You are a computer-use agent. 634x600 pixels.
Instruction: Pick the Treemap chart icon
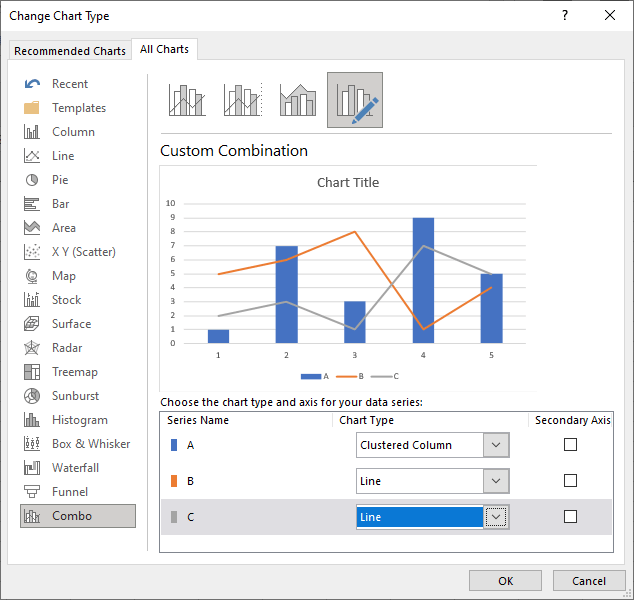tap(32, 372)
